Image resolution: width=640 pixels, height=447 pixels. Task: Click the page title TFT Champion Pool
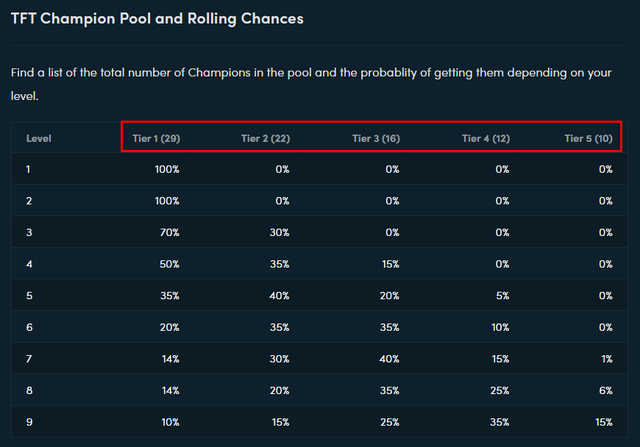coord(158,19)
